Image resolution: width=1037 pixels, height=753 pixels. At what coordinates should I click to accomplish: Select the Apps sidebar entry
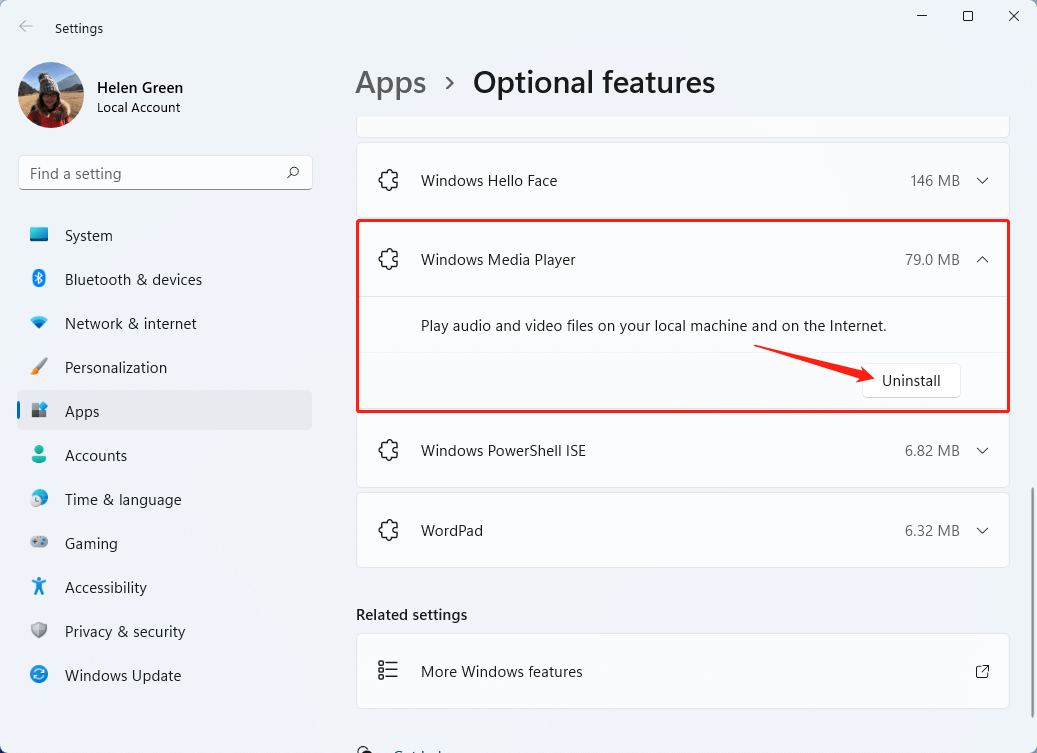pyautogui.click(x=165, y=411)
